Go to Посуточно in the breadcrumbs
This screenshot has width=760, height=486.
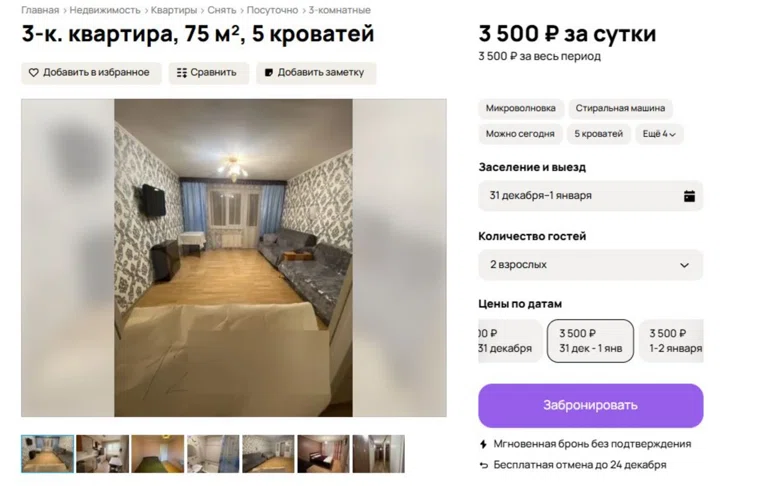(x=272, y=10)
